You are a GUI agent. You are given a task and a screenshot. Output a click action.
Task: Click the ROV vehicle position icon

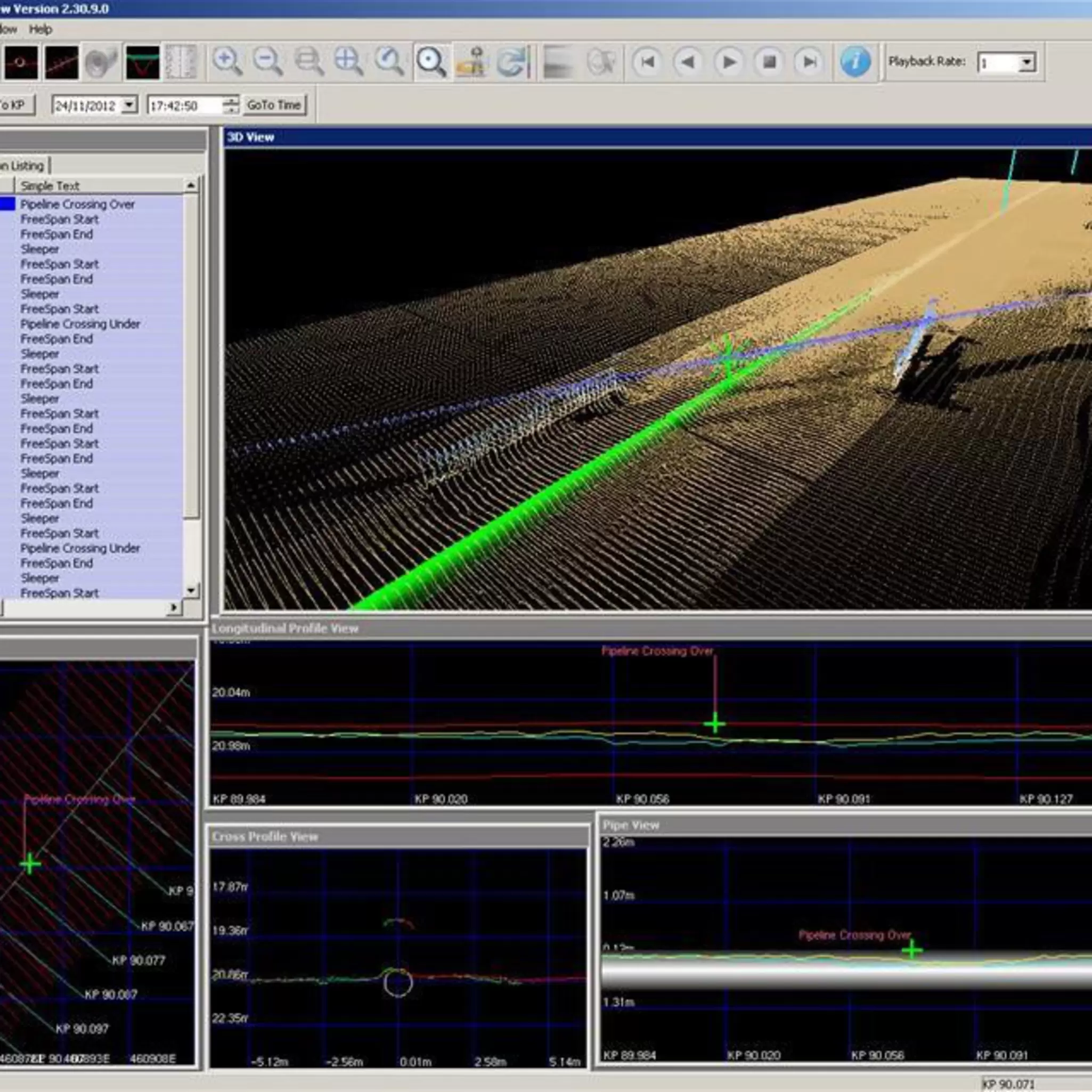pos(472,62)
